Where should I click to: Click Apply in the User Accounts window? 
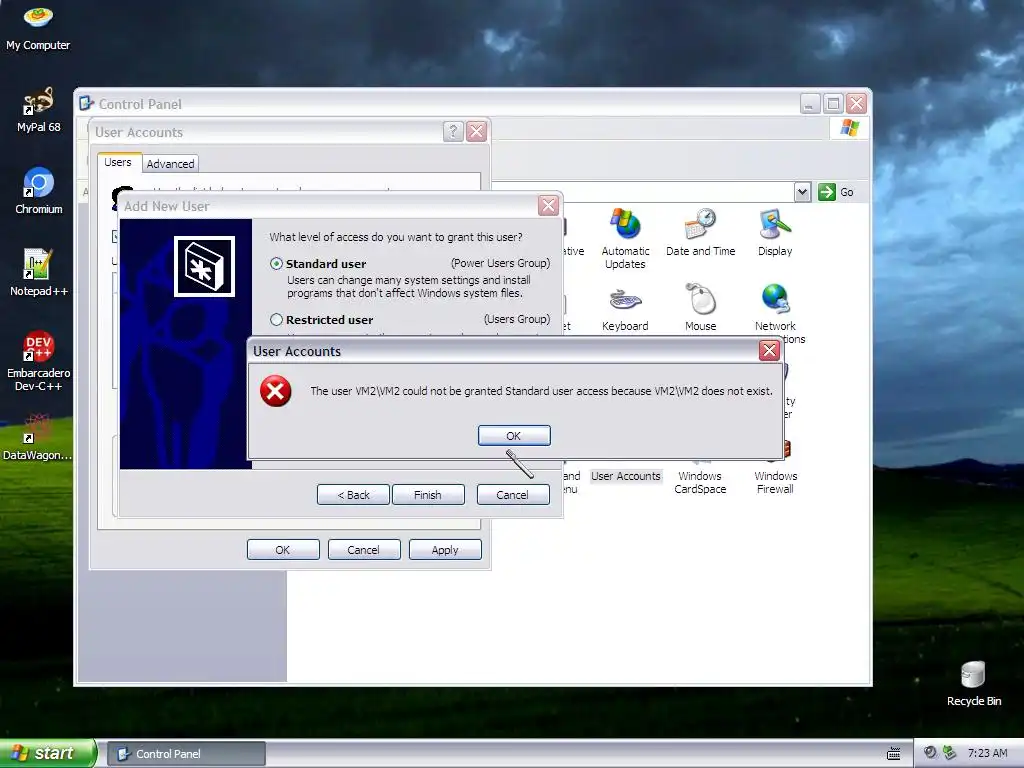[x=445, y=550]
